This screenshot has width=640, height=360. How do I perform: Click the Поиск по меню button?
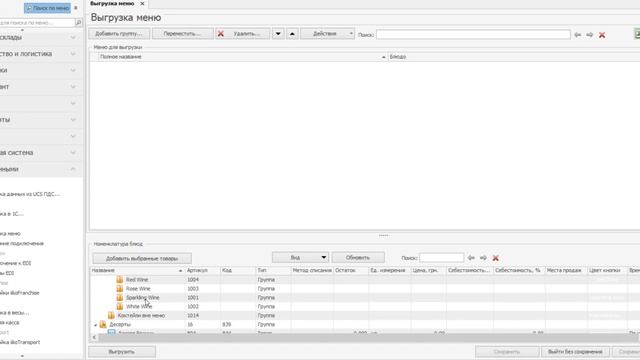47,8
